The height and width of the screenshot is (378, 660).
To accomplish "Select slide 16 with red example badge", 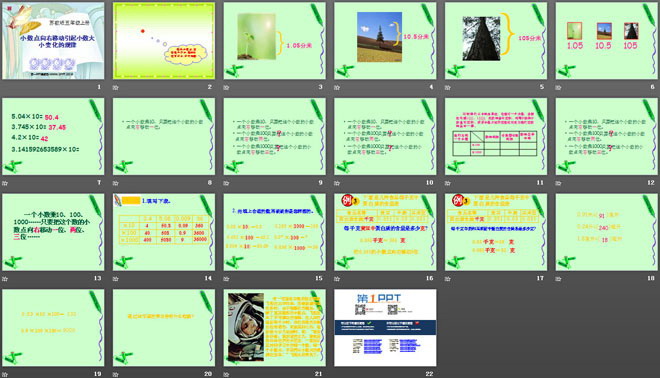I will click(x=385, y=232).
